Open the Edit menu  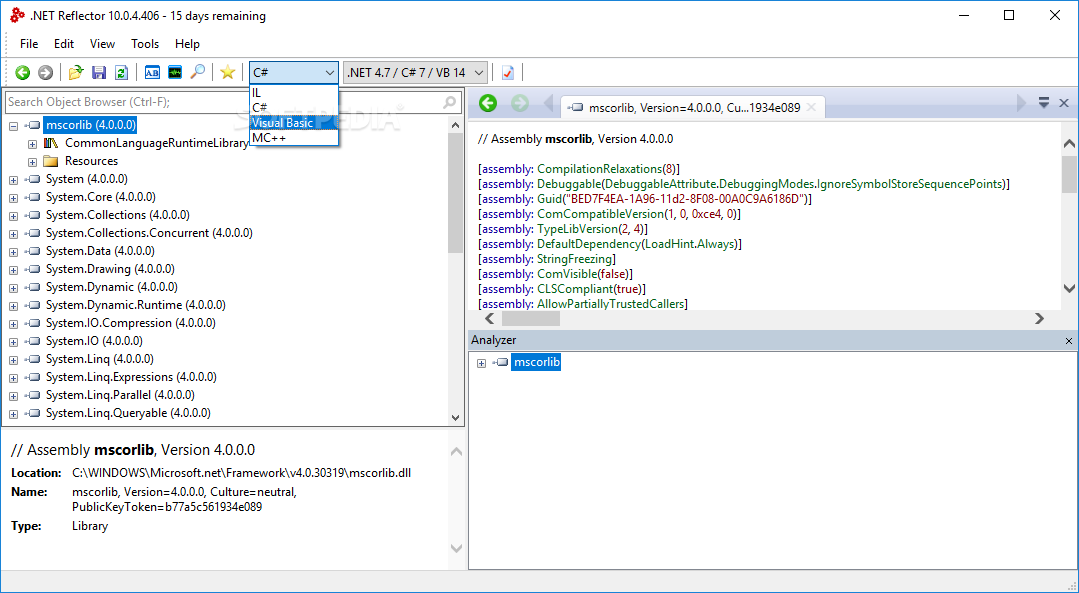tap(64, 43)
